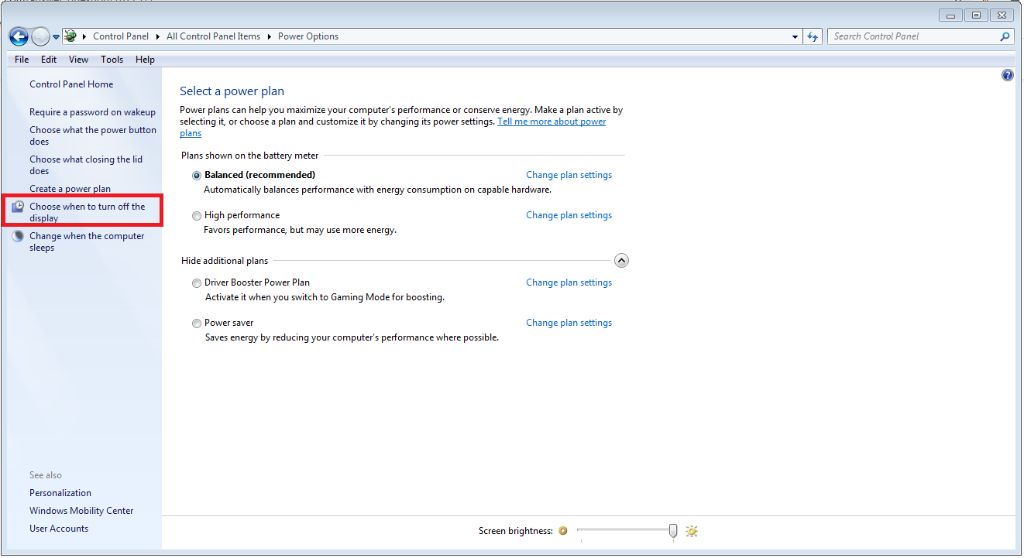Viewport: 1024px width, 558px height.
Task: Maximize the Power Options window
Action: pyautogui.click(x=976, y=15)
